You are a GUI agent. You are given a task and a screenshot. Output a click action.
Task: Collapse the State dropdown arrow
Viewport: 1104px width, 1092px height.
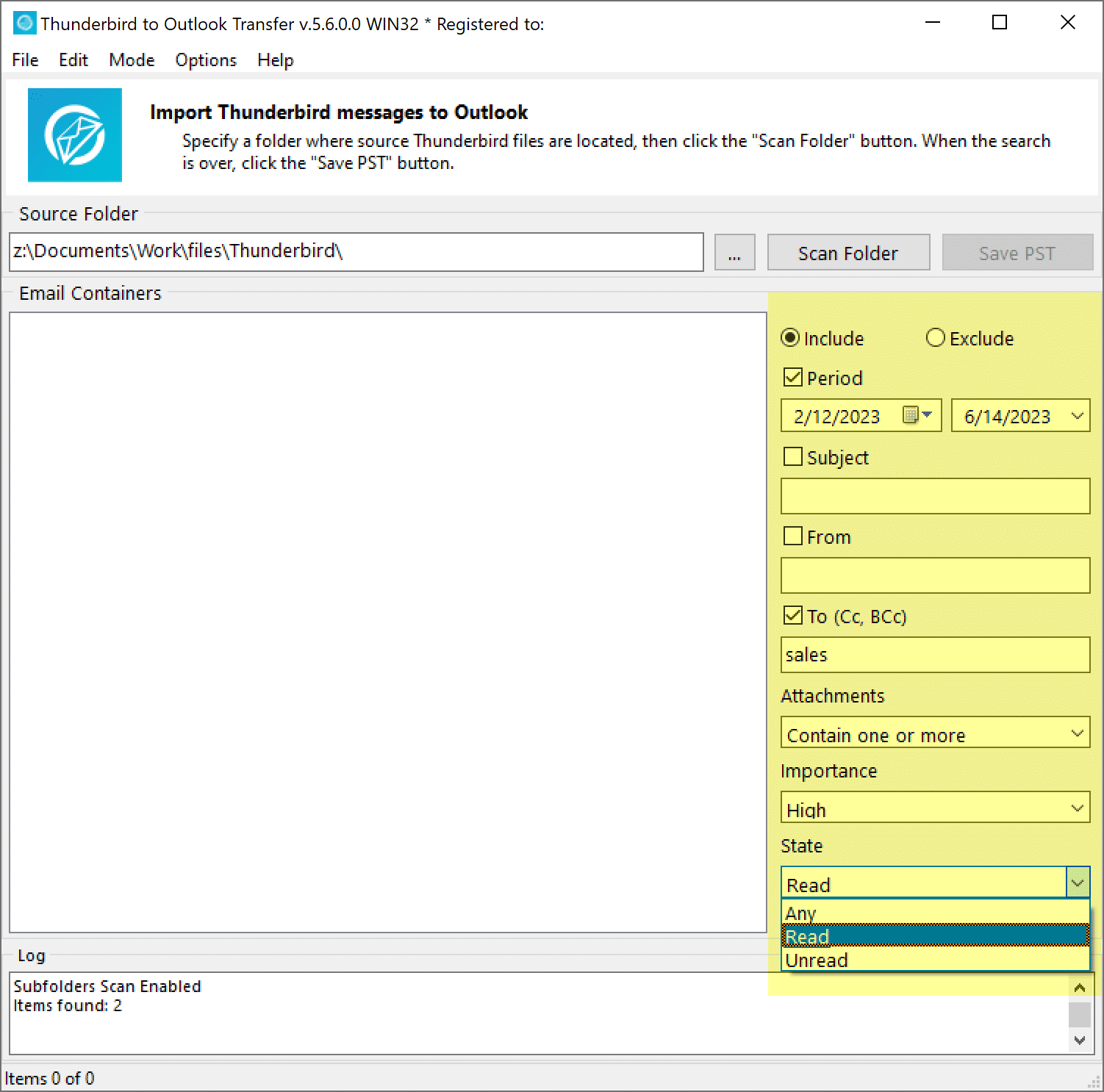(1078, 883)
